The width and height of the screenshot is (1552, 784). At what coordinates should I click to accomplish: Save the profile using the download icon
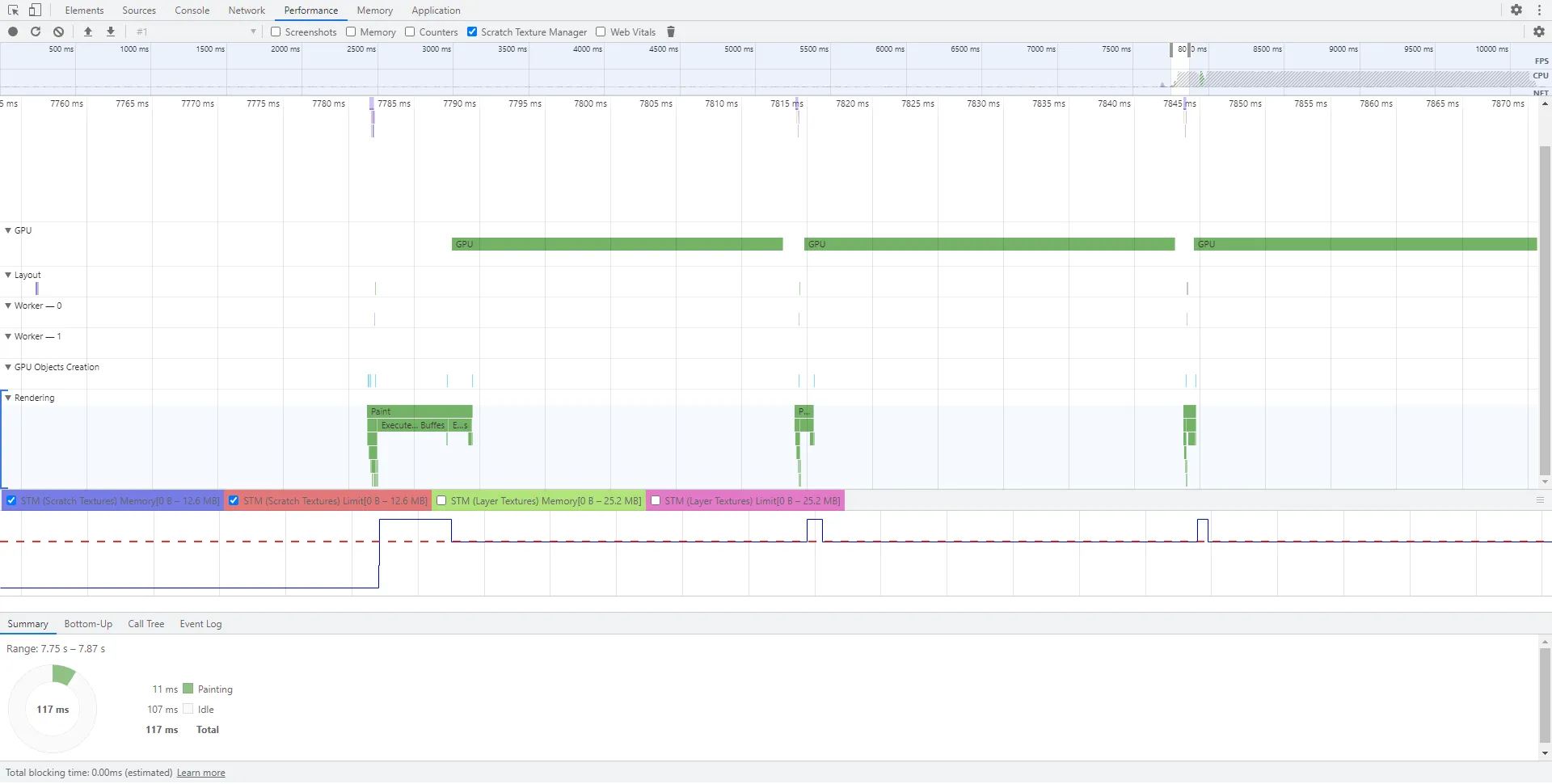pos(111,32)
